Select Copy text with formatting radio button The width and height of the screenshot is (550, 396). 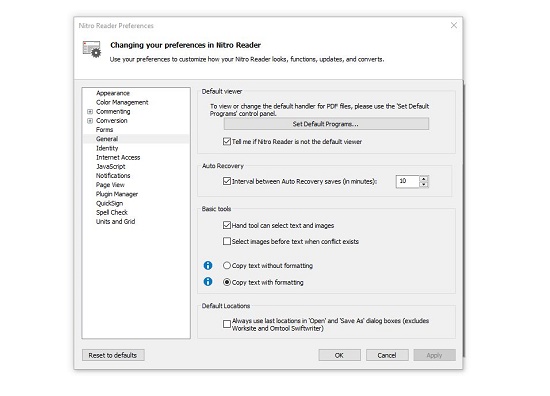[227, 282]
